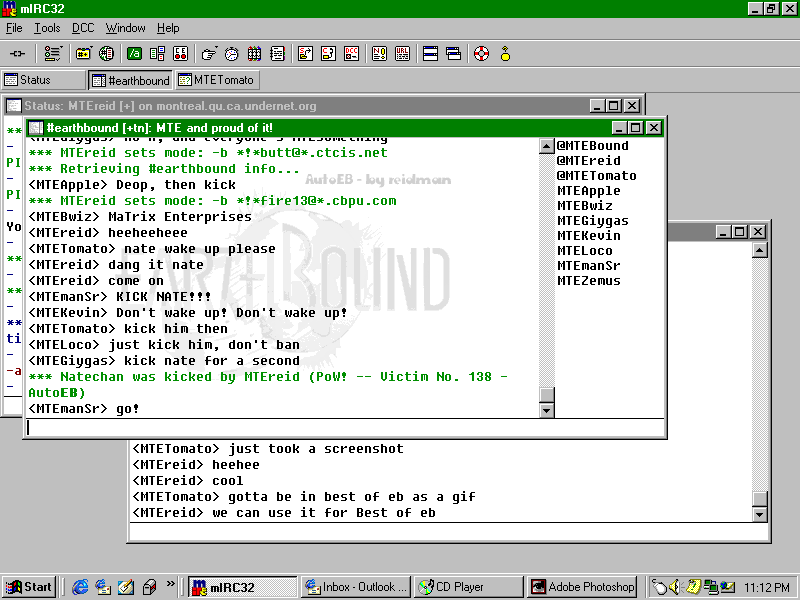Open the Remote scripts toolbar icon
The height and width of the screenshot is (600, 800).
pyautogui.click(x=180, y=54)
